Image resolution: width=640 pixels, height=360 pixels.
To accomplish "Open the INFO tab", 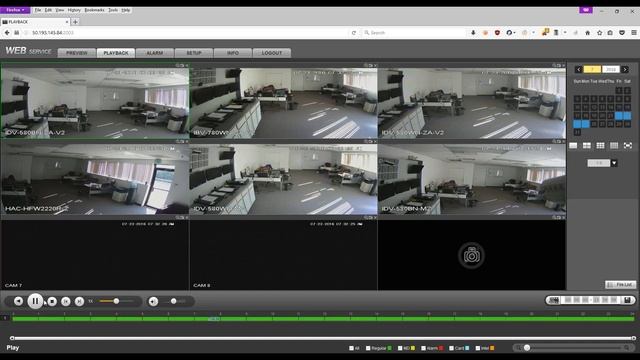I will pos(233,53).
